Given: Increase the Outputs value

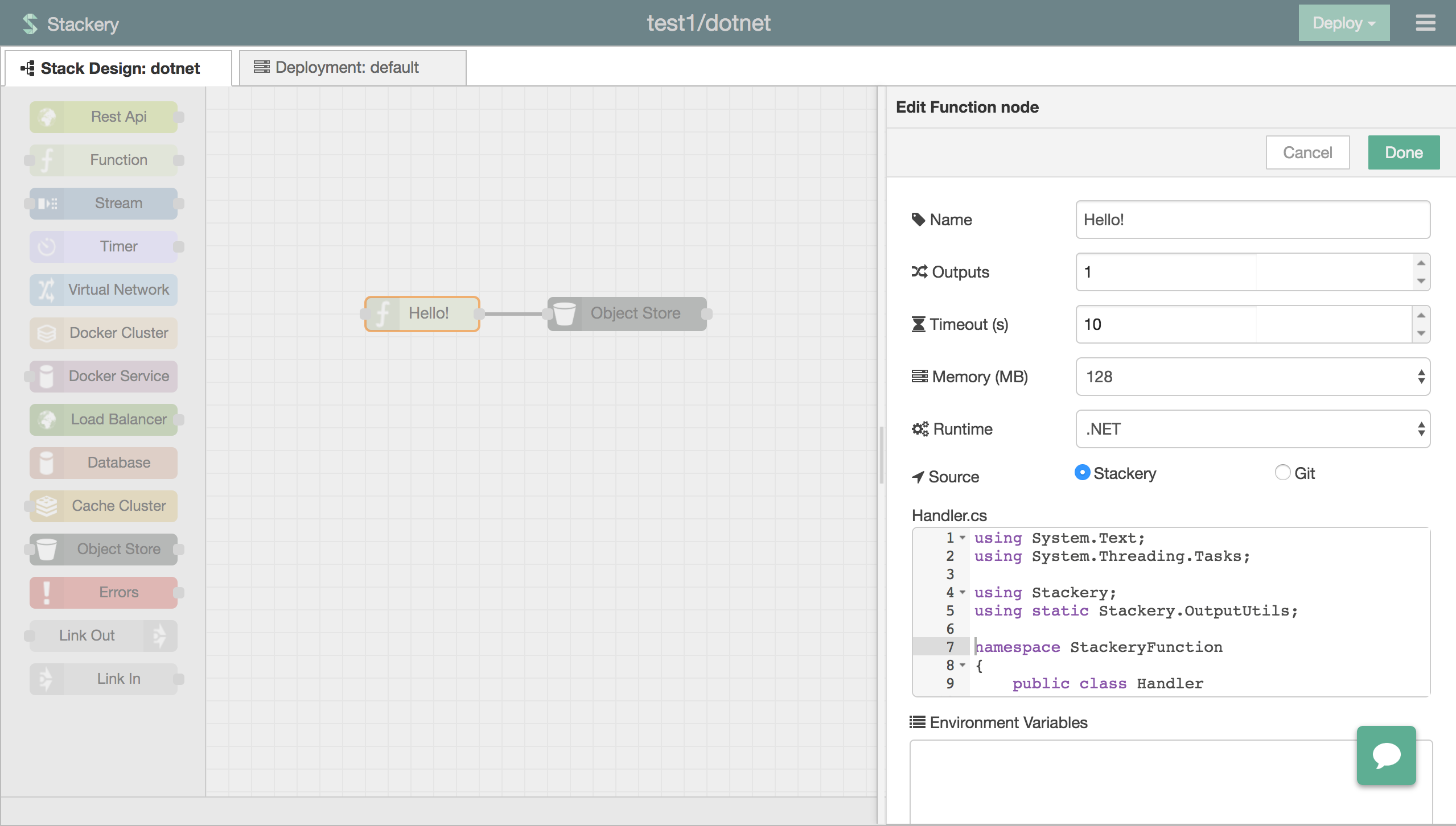Looking at the screenshot, I should tap(1421, 263).
